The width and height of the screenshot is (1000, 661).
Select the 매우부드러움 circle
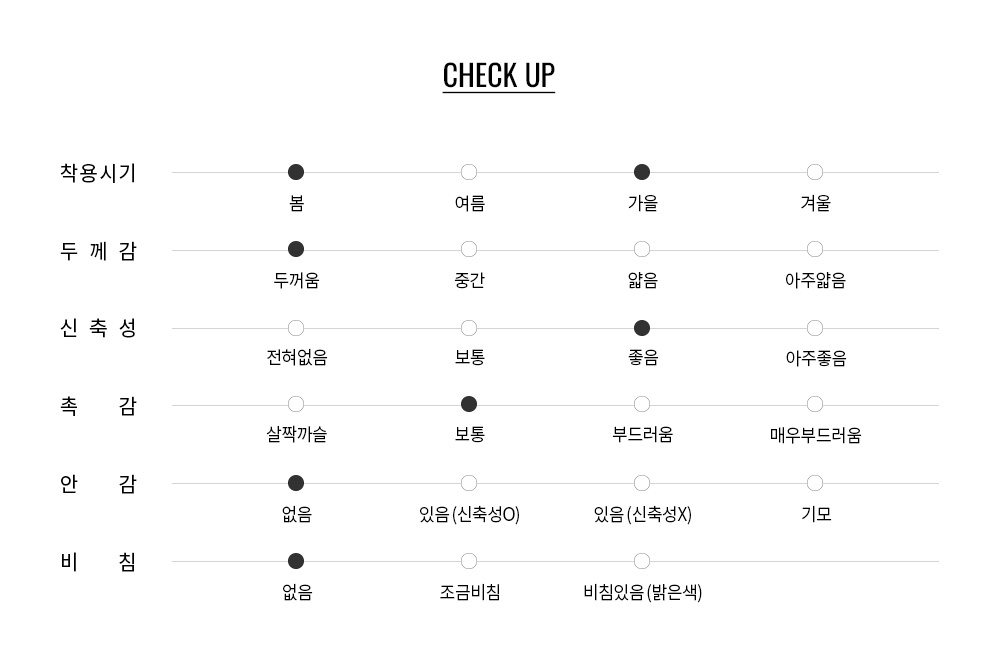[x=814, y=404]
